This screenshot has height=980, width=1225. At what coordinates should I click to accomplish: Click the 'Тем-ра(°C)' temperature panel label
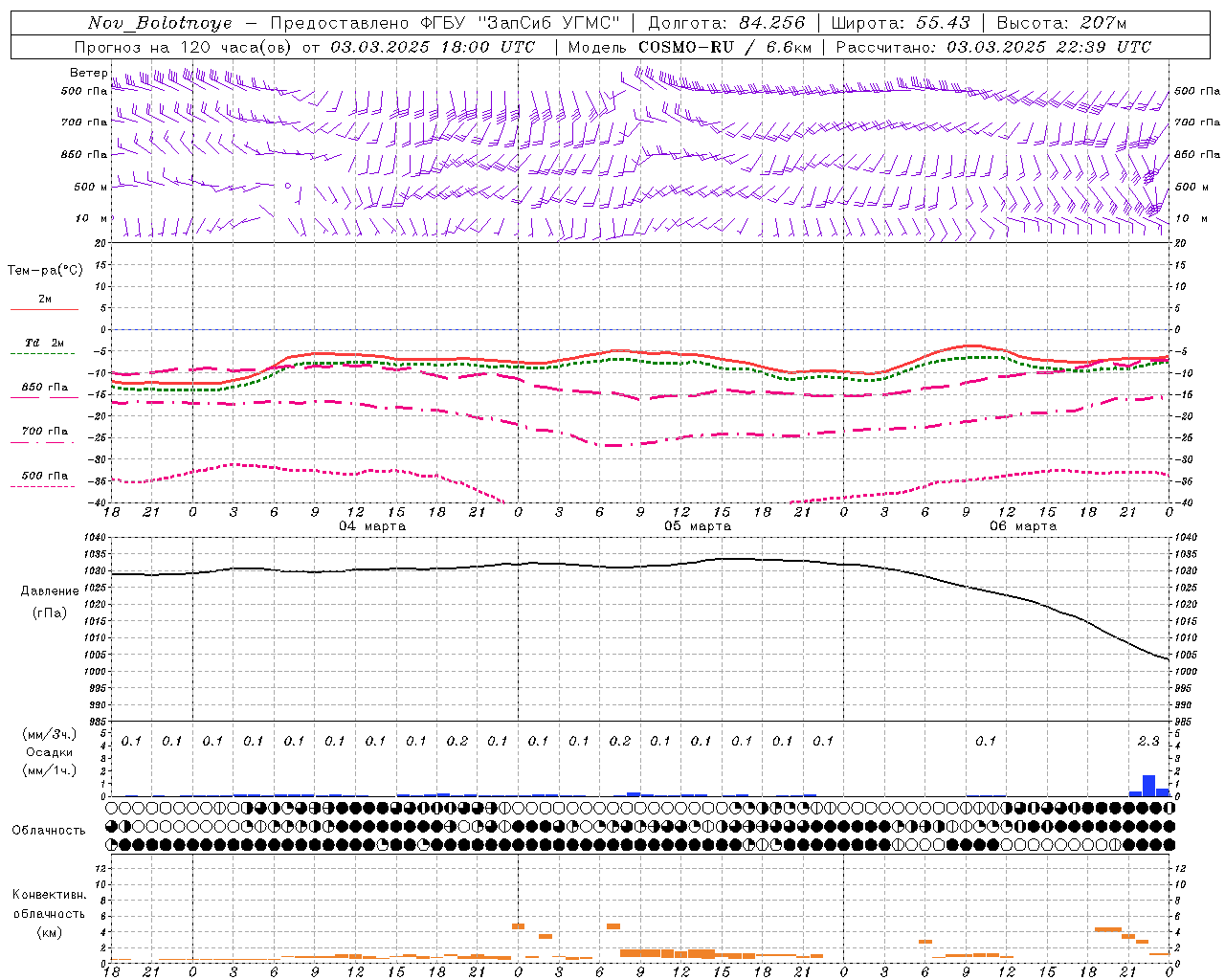45,271
